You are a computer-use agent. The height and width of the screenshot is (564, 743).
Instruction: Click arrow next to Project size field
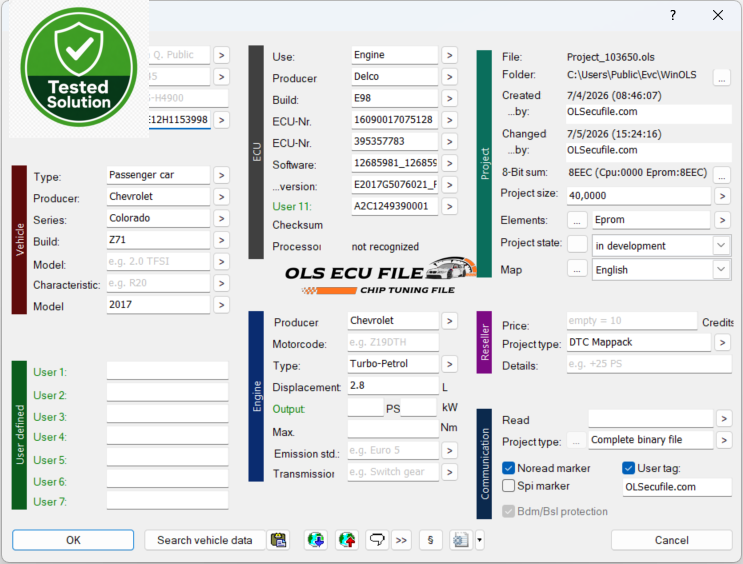pos(722,196)
